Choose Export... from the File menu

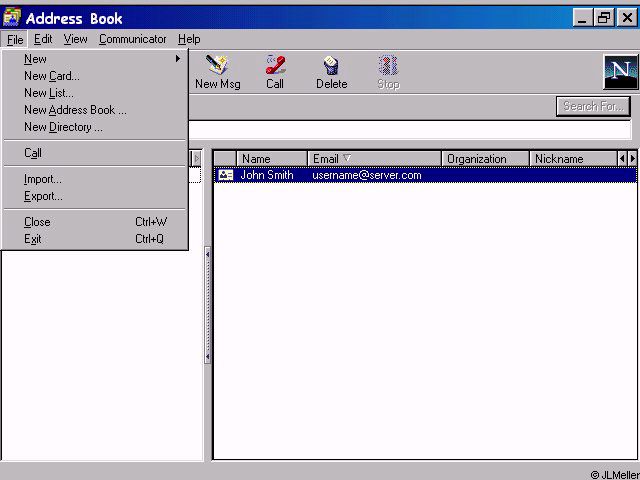click(x=95, y=196)
